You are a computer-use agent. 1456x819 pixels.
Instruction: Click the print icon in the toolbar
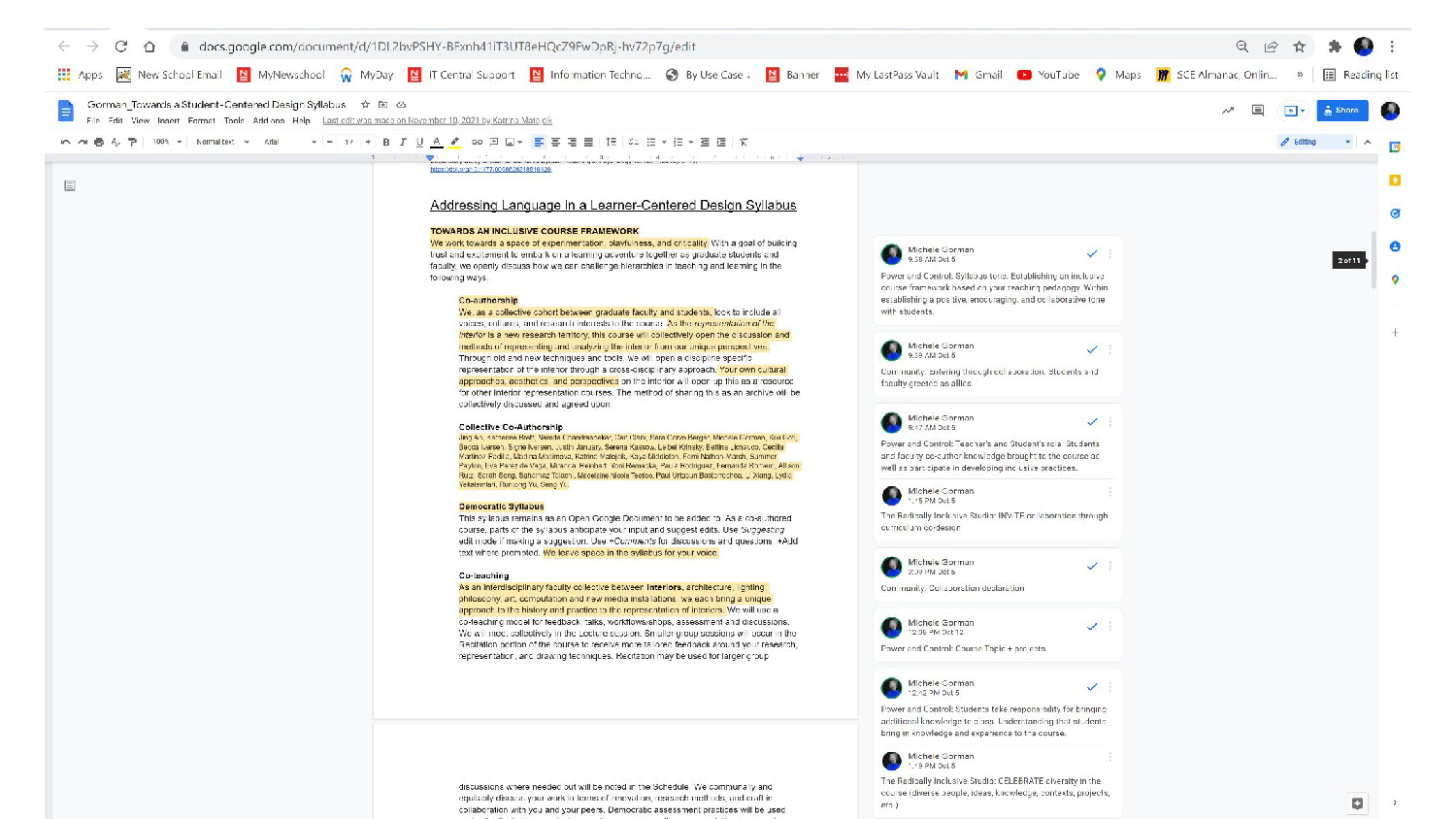(x=99, y=142)
